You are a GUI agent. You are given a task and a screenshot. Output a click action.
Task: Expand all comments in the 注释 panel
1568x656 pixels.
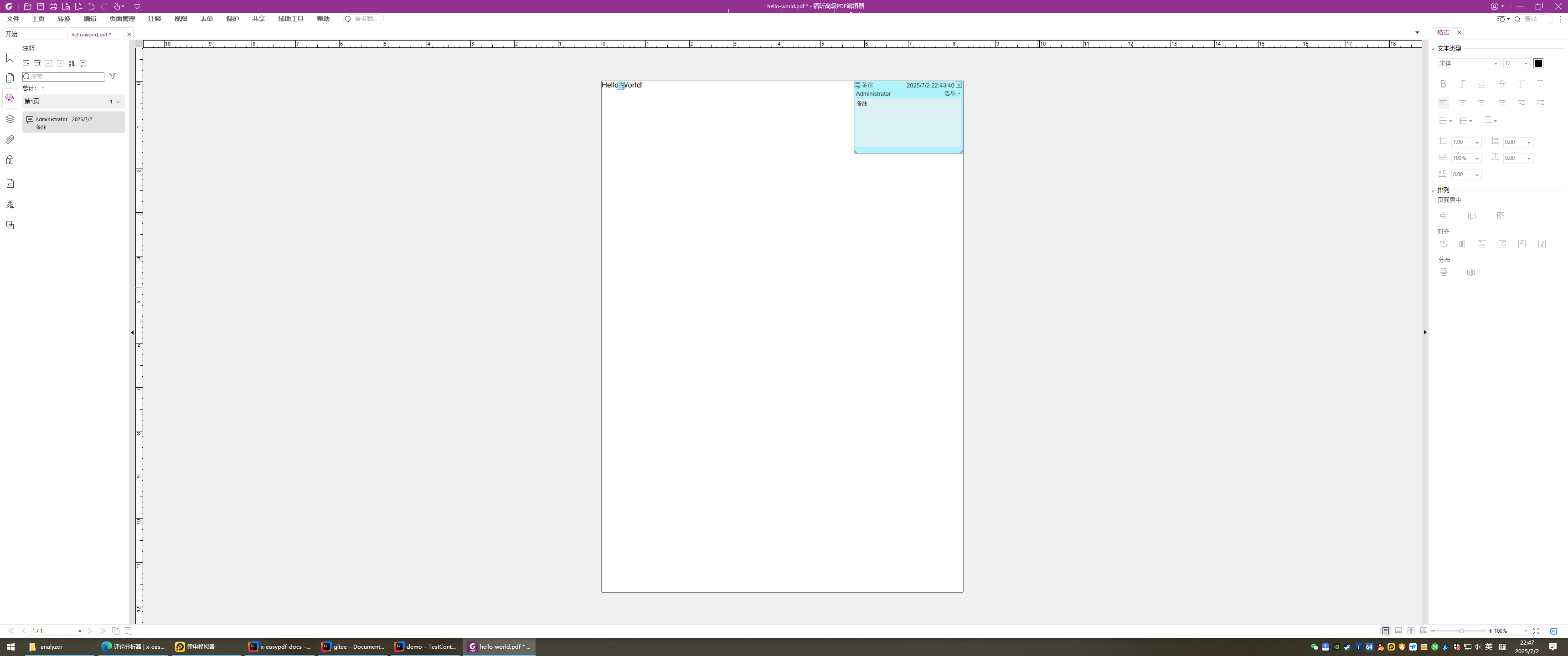[x=26, y=63]
